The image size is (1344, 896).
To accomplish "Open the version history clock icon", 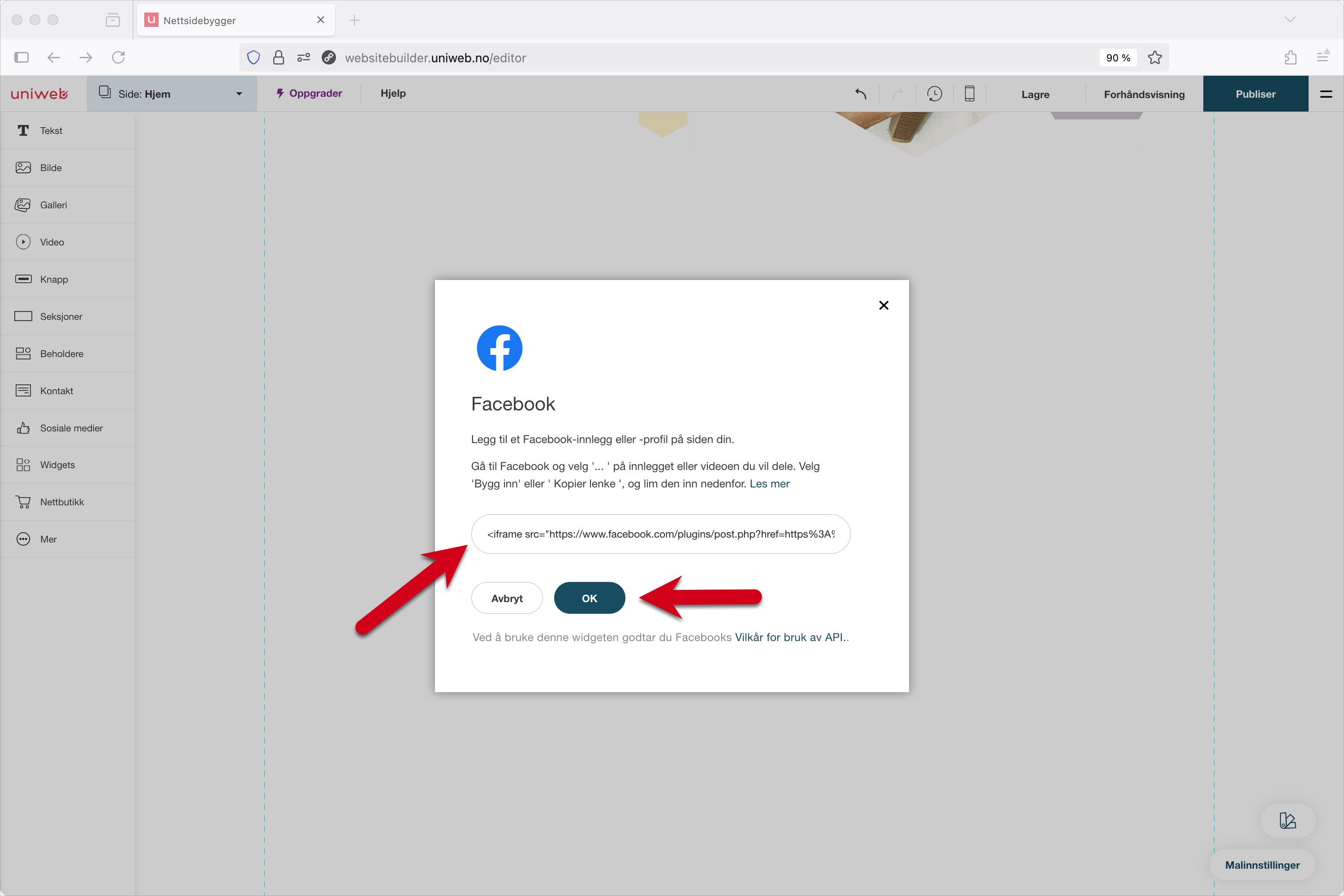I will point(934,94).
